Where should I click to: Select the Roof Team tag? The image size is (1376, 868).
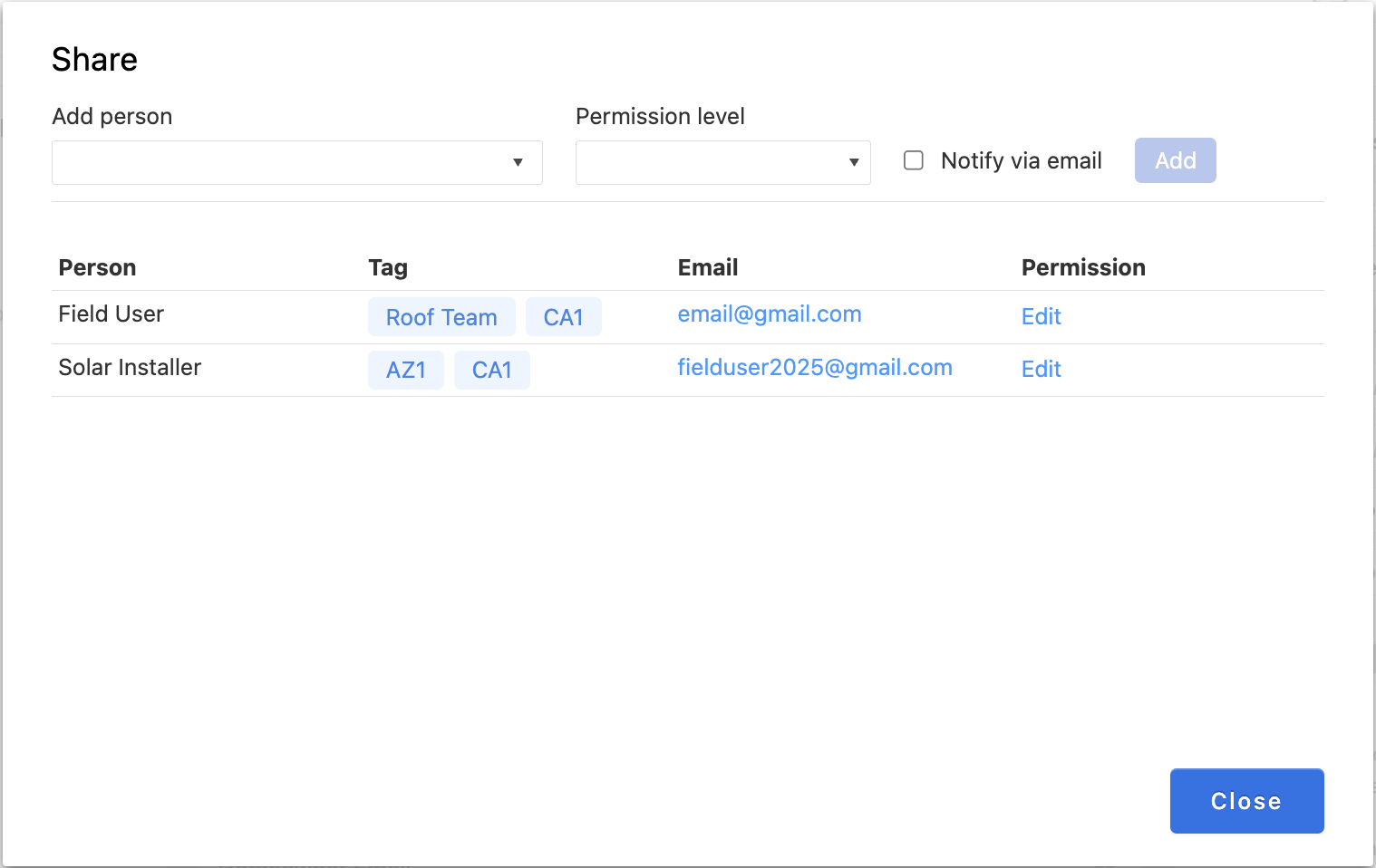click(441, 317)
